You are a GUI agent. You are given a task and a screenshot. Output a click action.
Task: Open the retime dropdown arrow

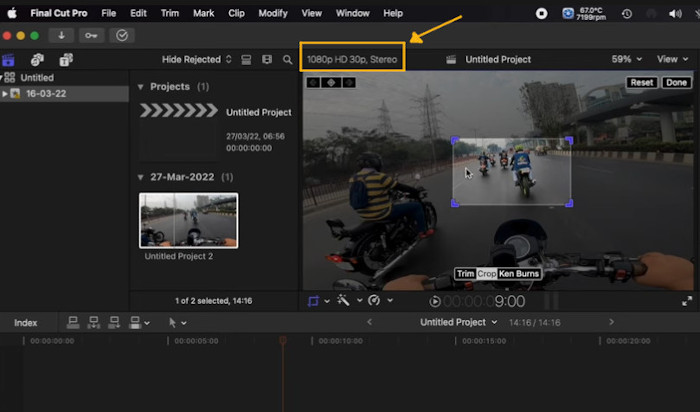tap(390, 300)
